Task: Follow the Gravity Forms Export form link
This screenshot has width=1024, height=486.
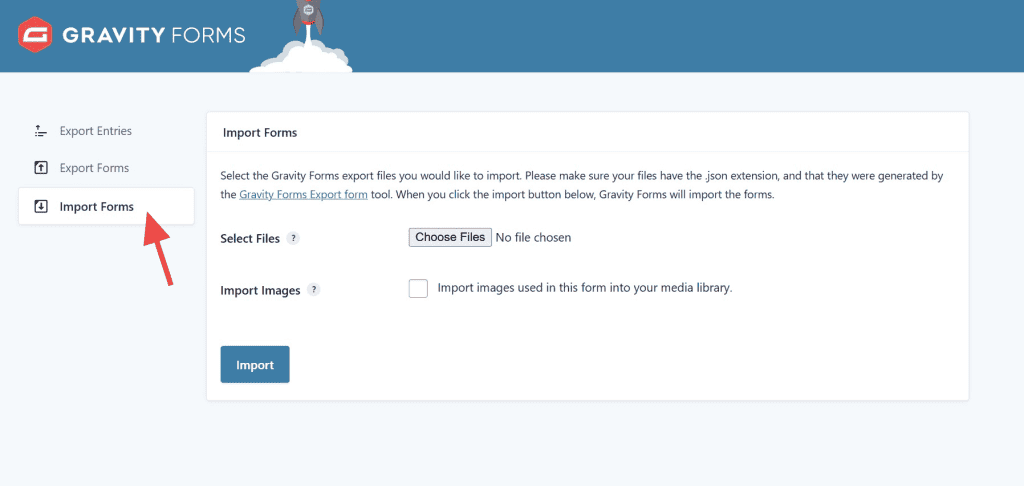Action: pos(303,195)
